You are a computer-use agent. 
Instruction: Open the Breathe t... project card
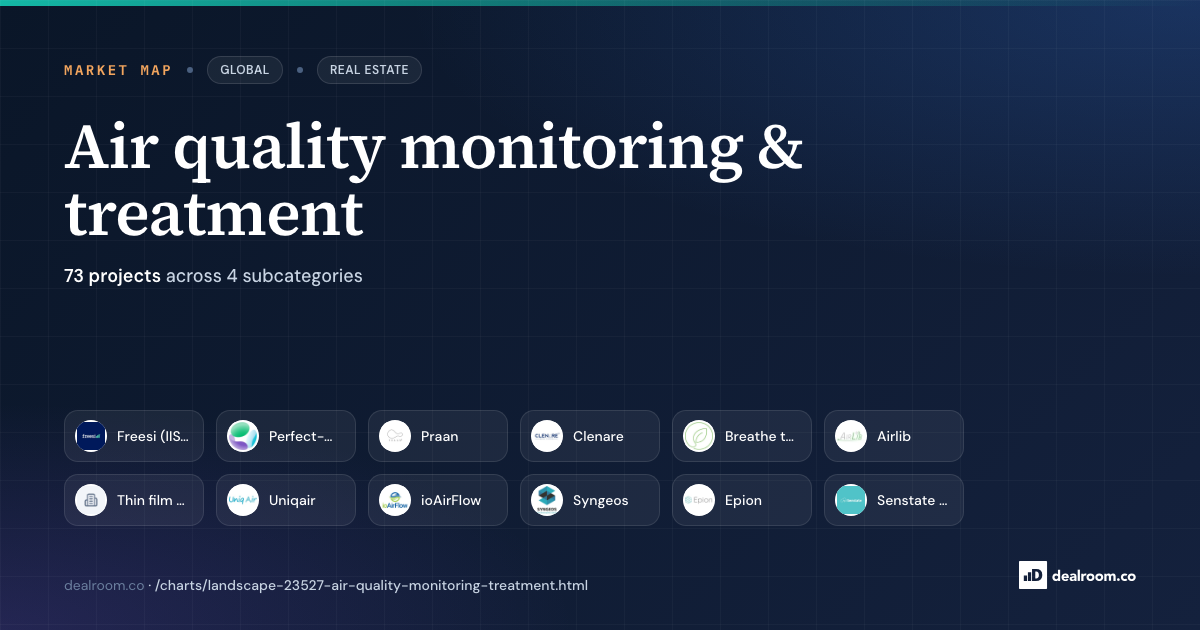(x=742, y=436)
